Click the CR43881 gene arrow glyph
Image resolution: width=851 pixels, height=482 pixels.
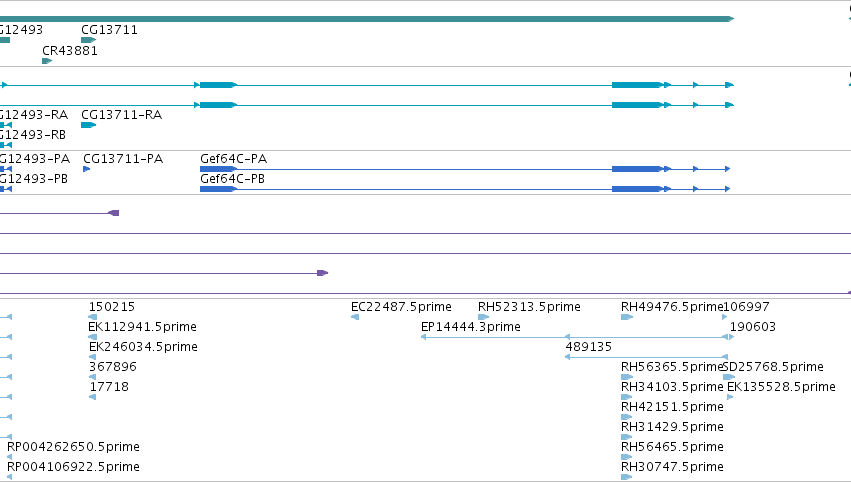[47, 61]
